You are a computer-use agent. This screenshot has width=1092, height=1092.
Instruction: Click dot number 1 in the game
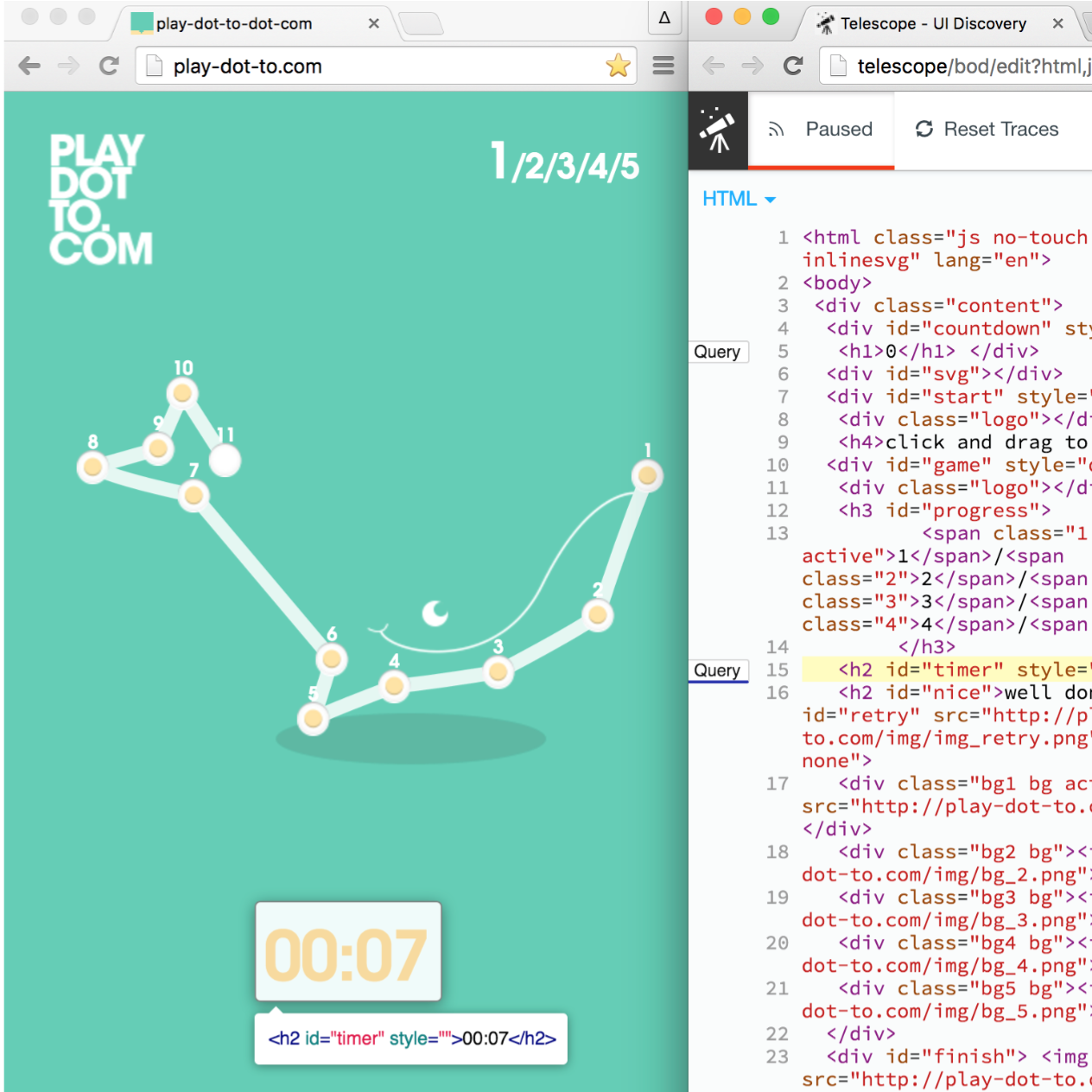click(x=647, y=476)
